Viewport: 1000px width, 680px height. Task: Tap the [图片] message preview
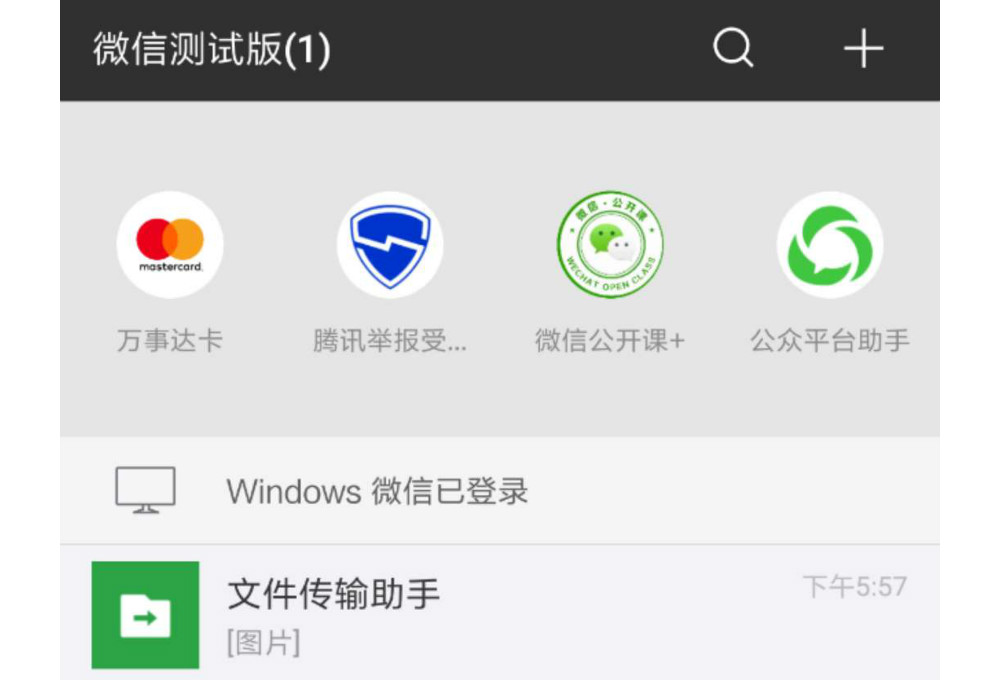pos(264,643)
